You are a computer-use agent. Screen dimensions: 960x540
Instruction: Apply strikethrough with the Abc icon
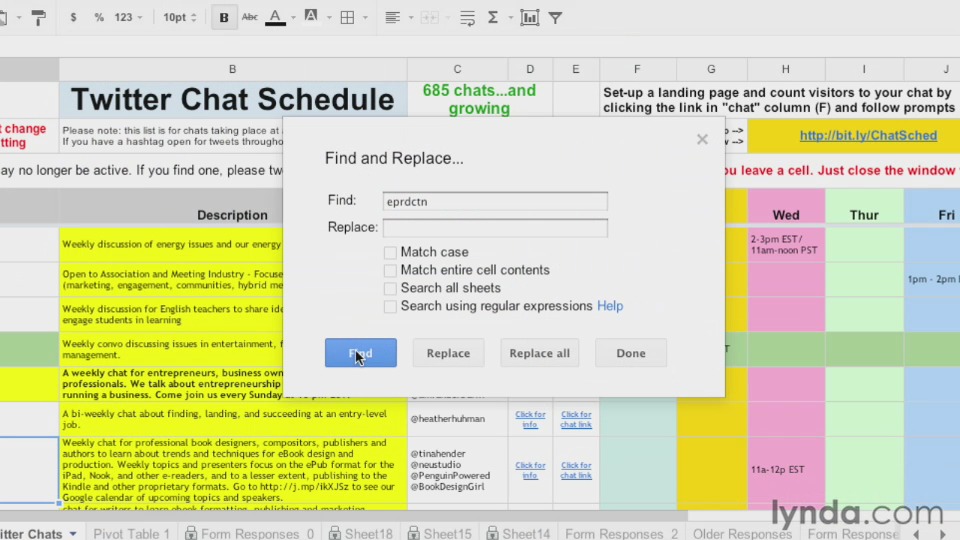pyautogui.click(x=249, y=17)
